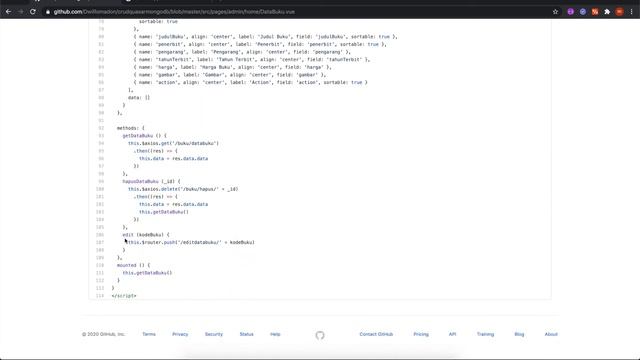Viewport: 640px width, 360px height.
Task: Open the orange square extension icon
Action: (595, 12)
